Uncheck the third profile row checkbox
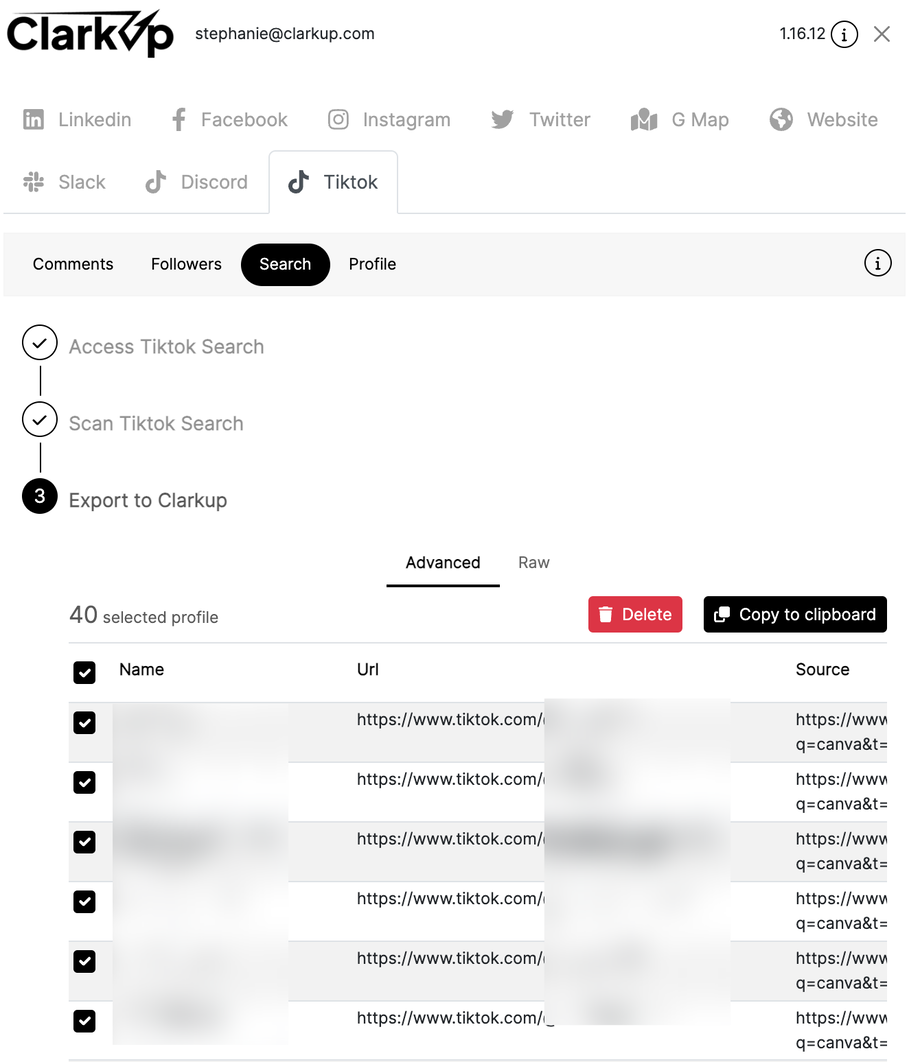This screenshot has width=920, height=1062. coord(85,841)
